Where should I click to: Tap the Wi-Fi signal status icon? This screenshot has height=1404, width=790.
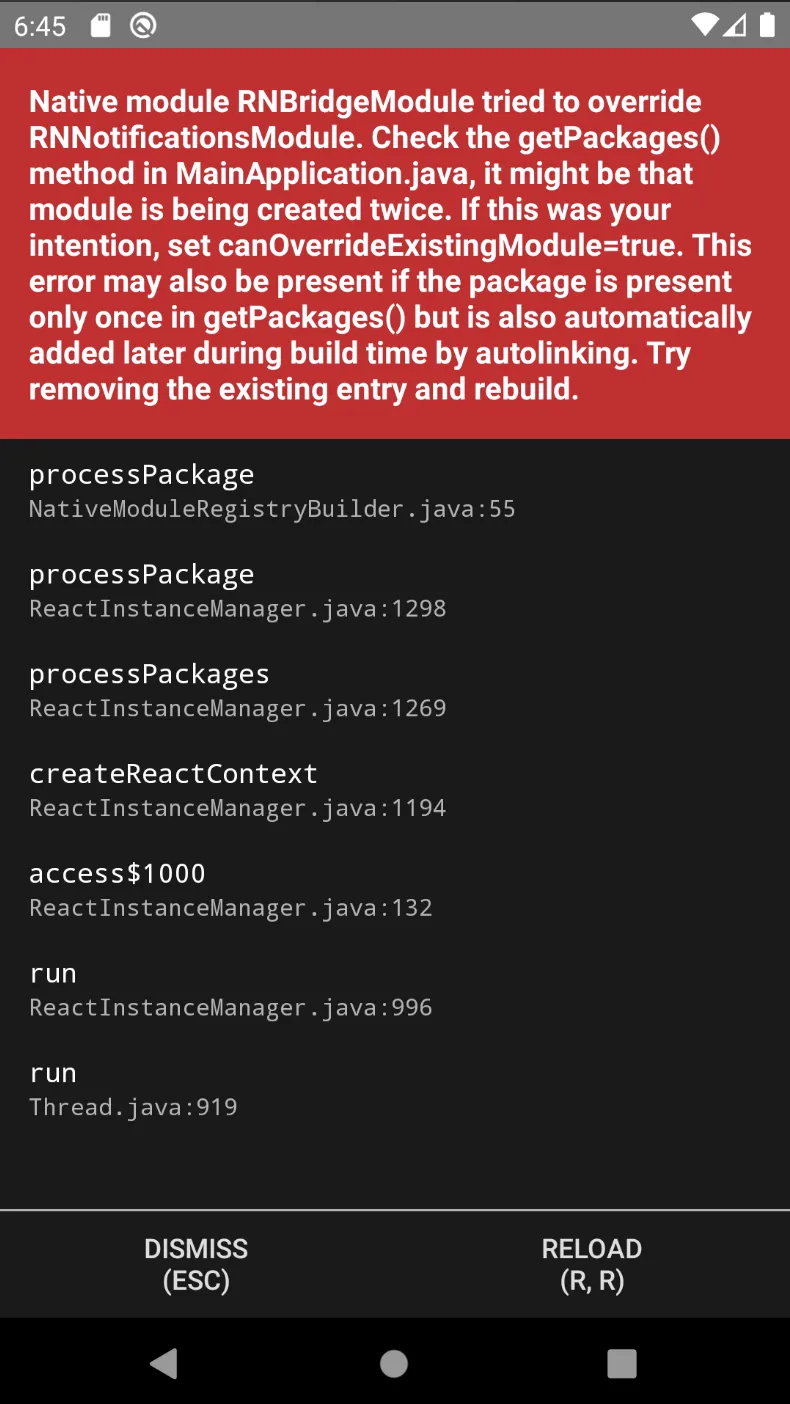(x=704, y=25)
